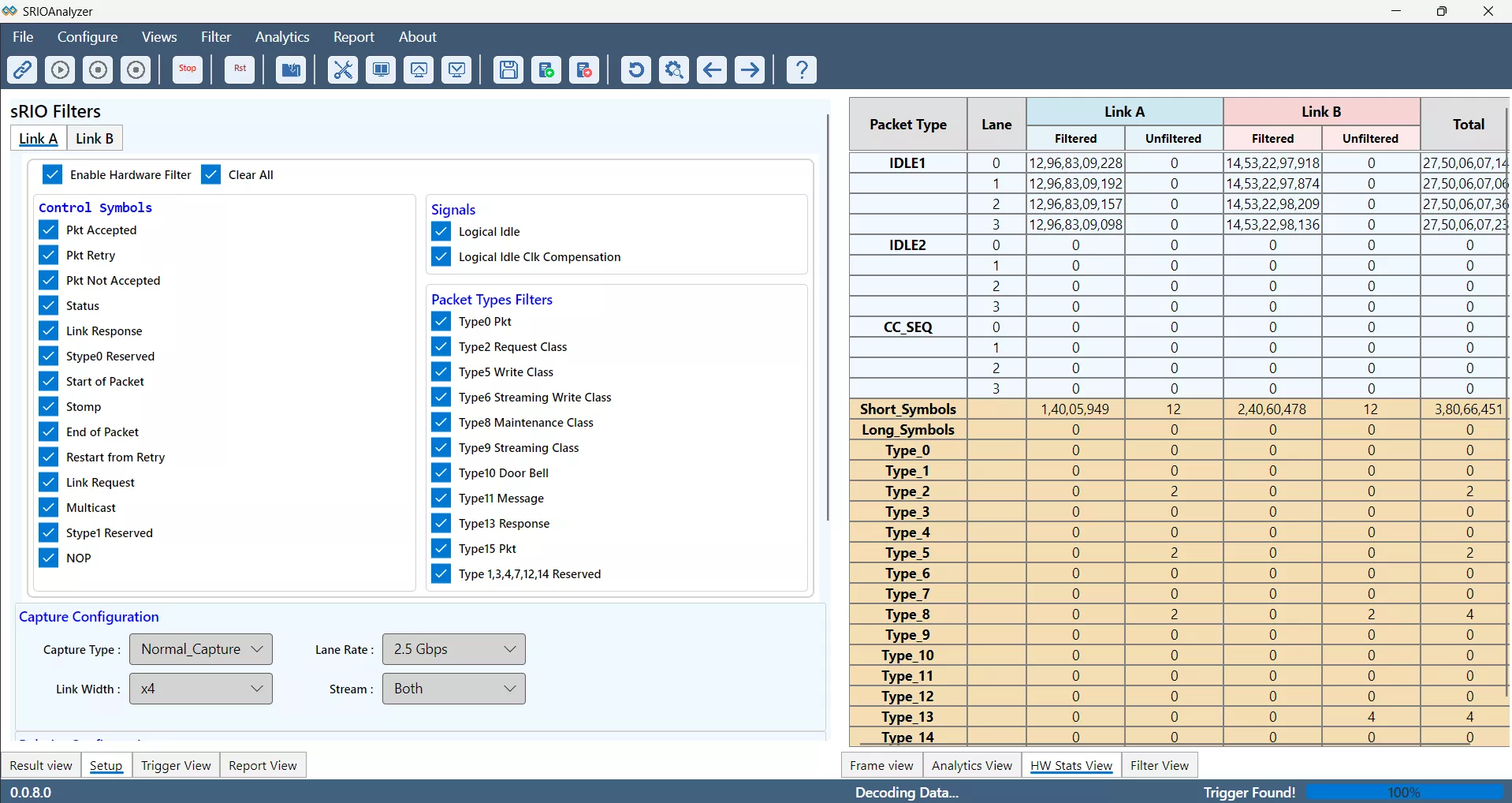The image size is (1512, 803).
Task: Switch to the Trigger View tab
Action: [176, 765]
